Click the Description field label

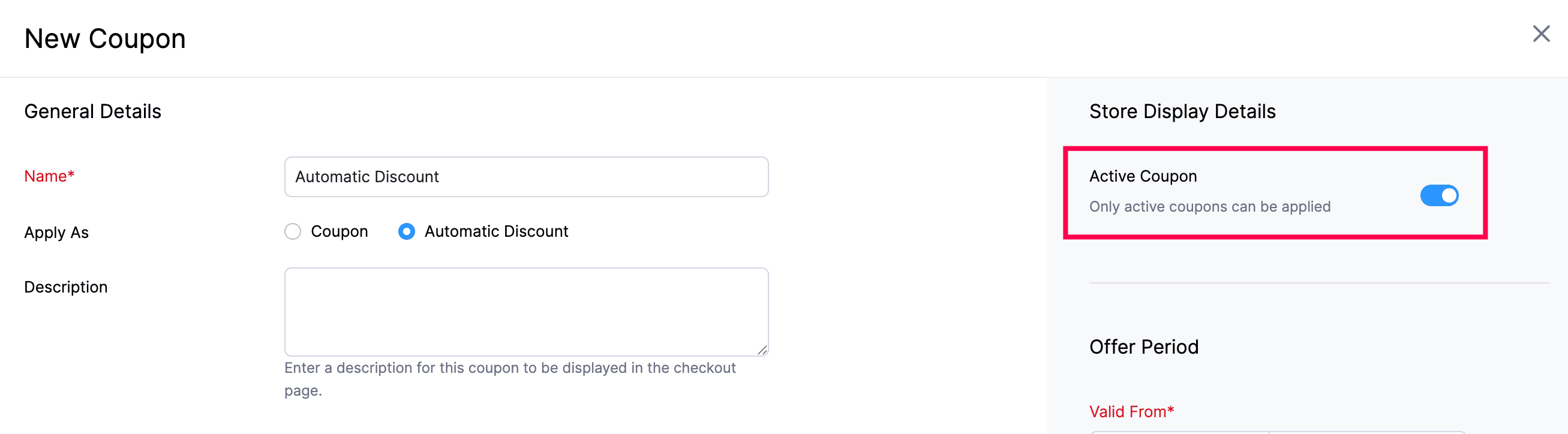click(x=66, y=287)
